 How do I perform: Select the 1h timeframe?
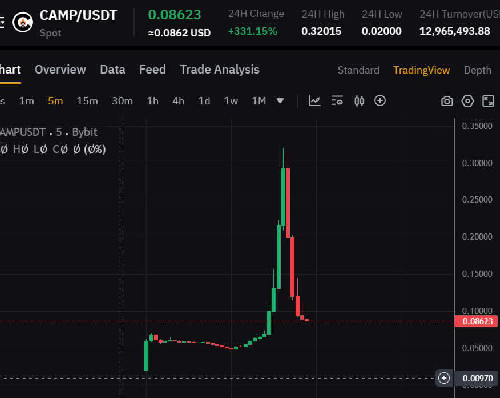(x=153, y=101)
